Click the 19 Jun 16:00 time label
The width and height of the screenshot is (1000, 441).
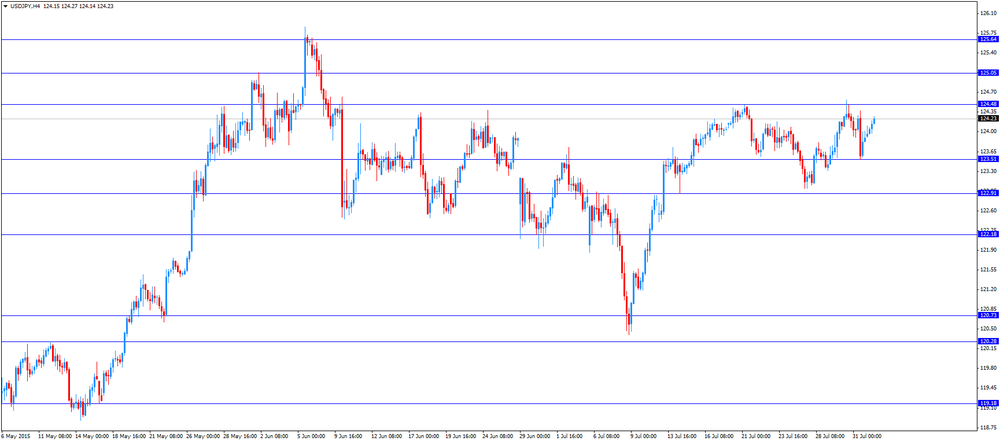(461, 436)
